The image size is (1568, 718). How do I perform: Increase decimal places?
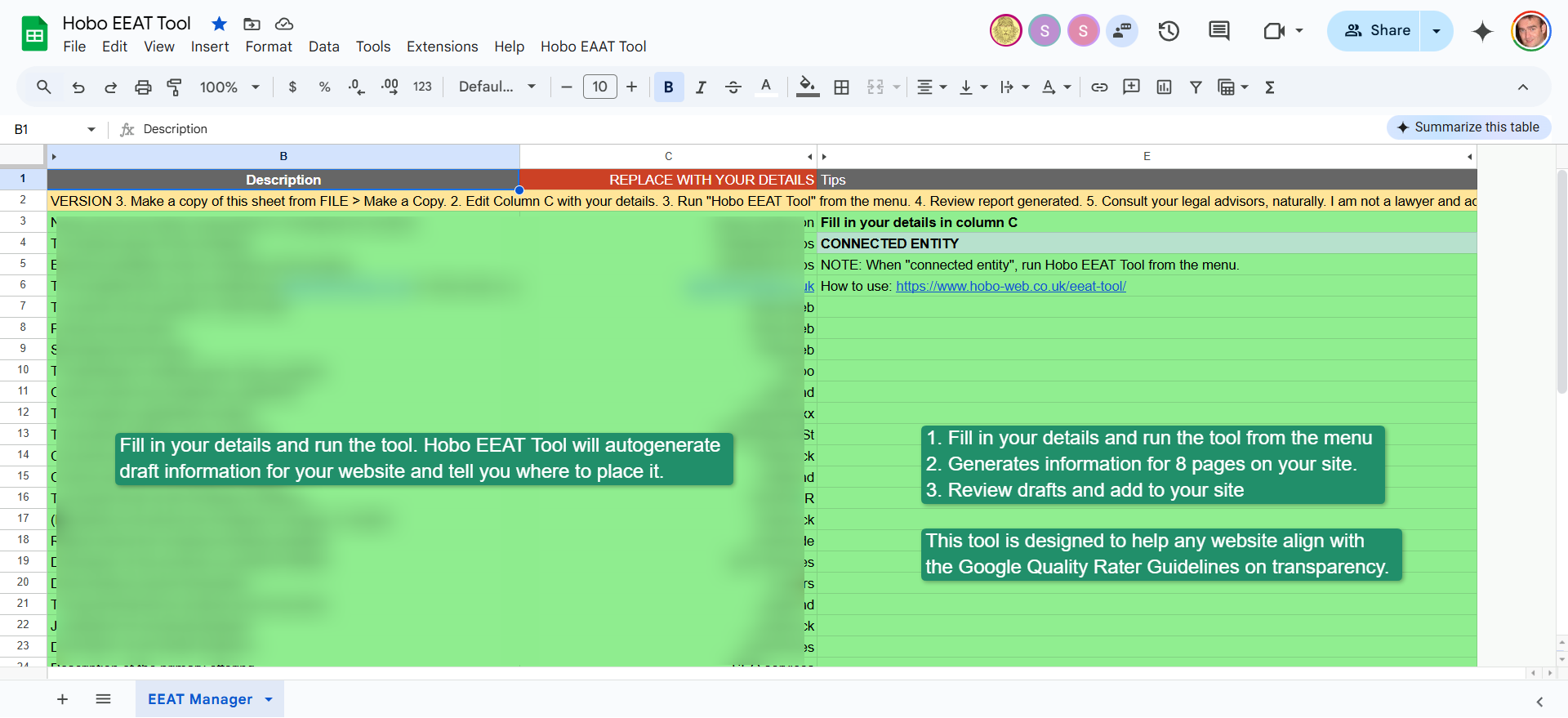[x=390, y=87]
